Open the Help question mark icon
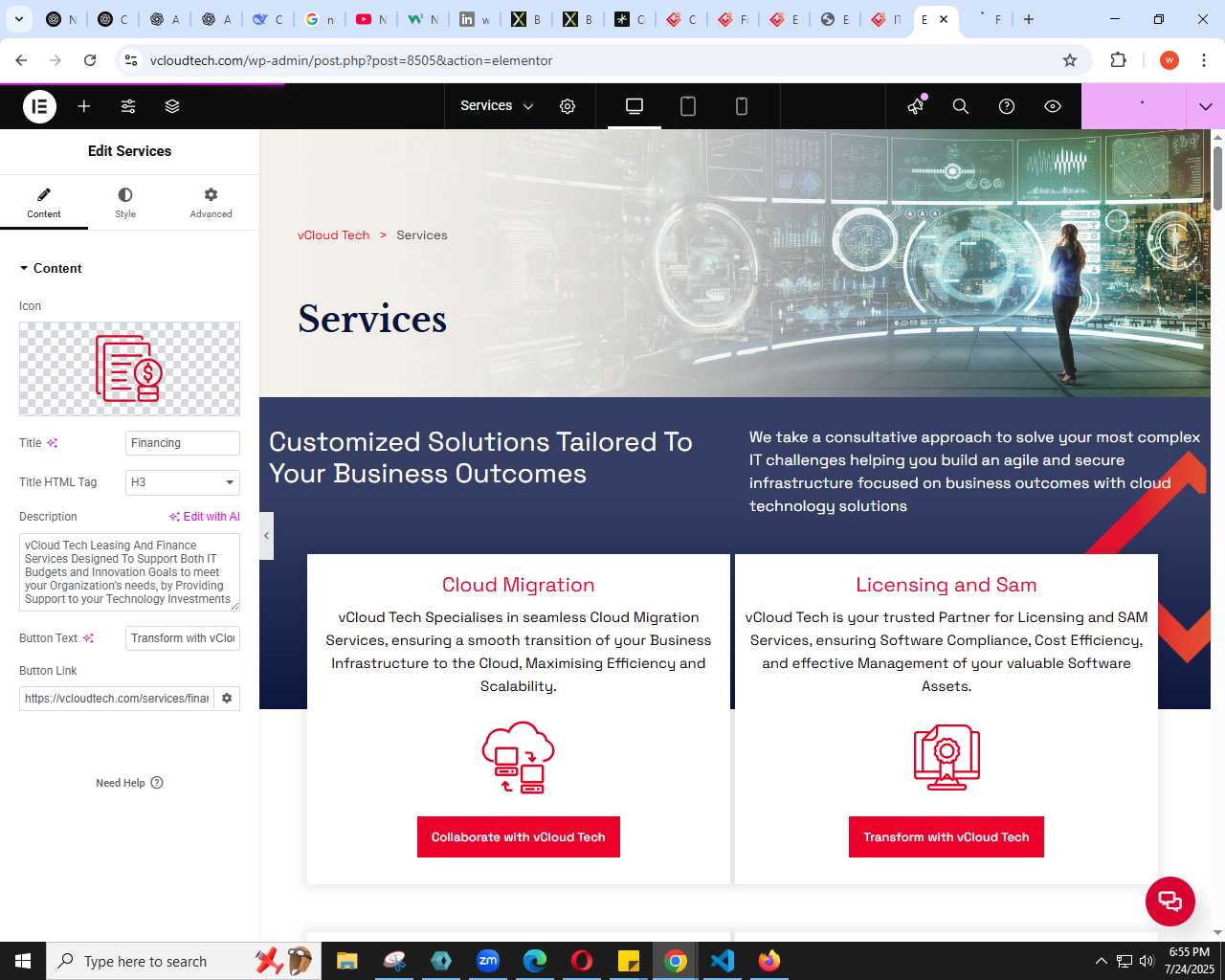This screenshot has height=980, width=1225. 1007,106
